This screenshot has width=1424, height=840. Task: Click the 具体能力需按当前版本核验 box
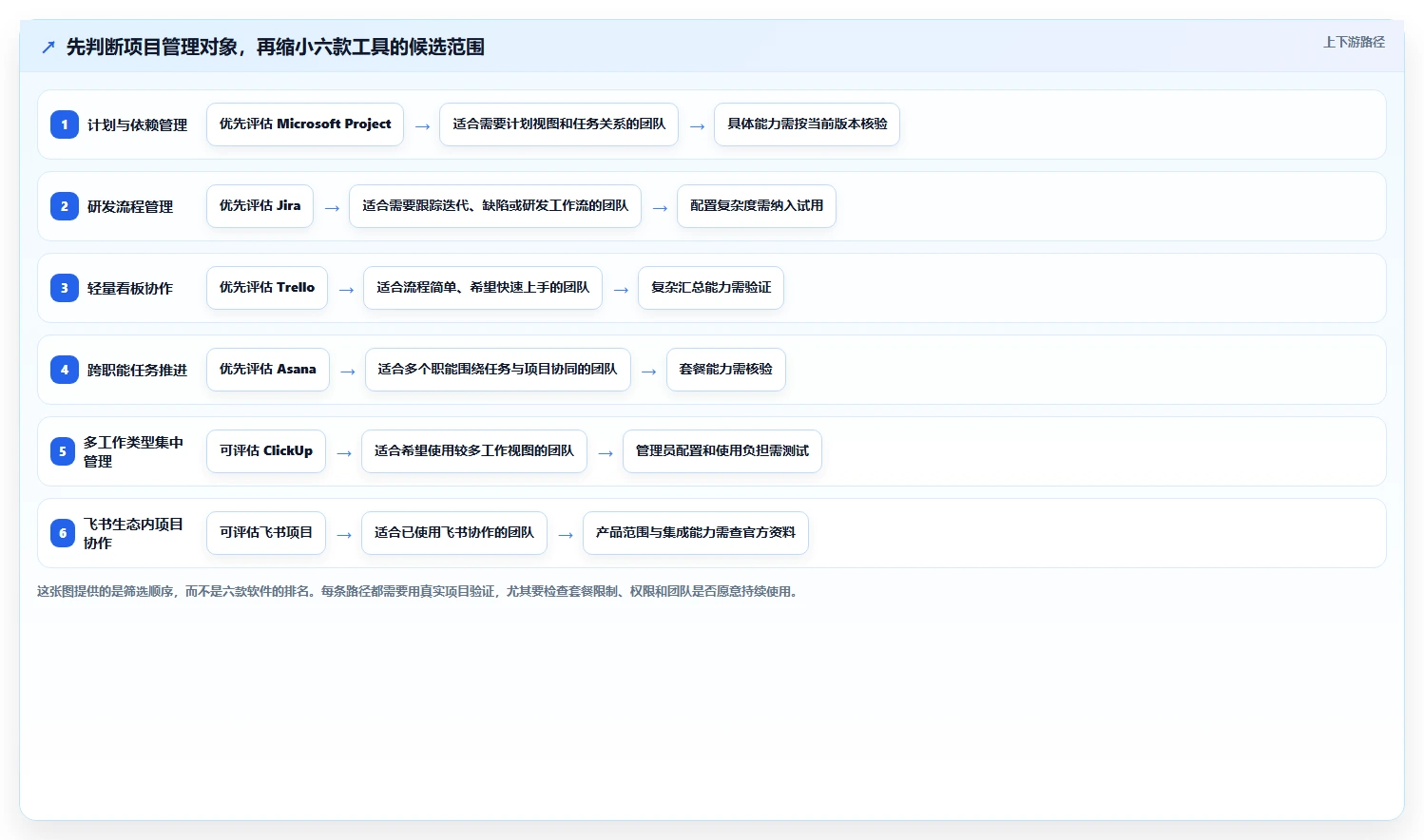(x=807, y=124)
